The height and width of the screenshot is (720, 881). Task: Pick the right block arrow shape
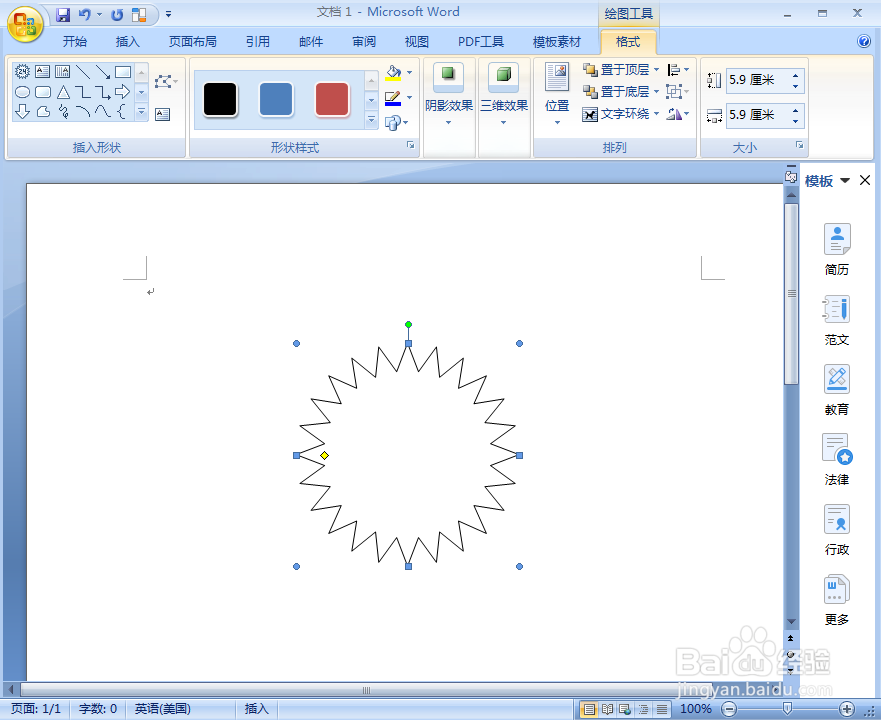click(x=122, y=92)
